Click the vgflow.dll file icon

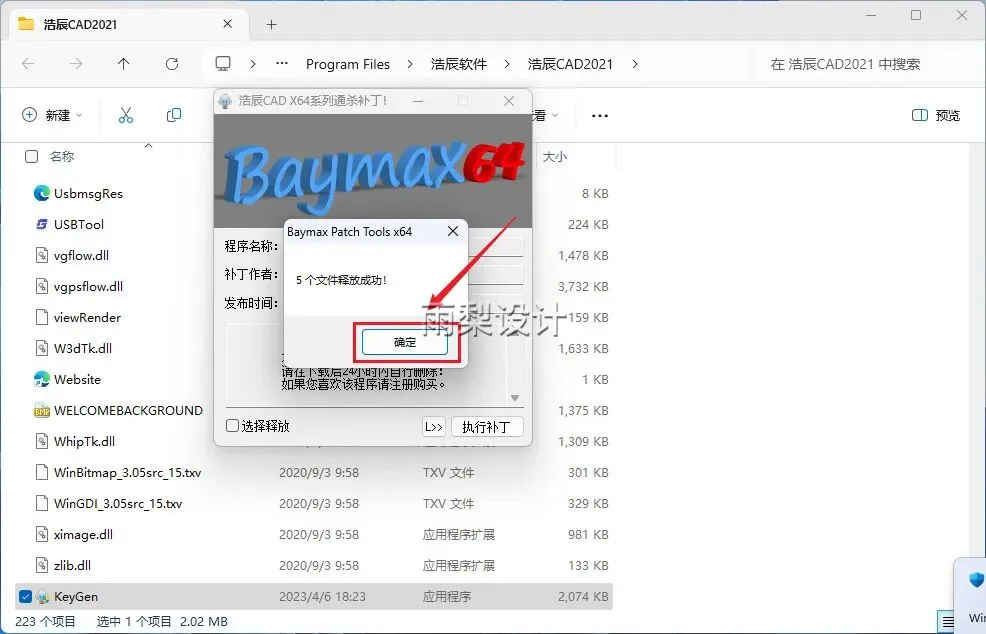pyautogui.click(x=42, y=255)
